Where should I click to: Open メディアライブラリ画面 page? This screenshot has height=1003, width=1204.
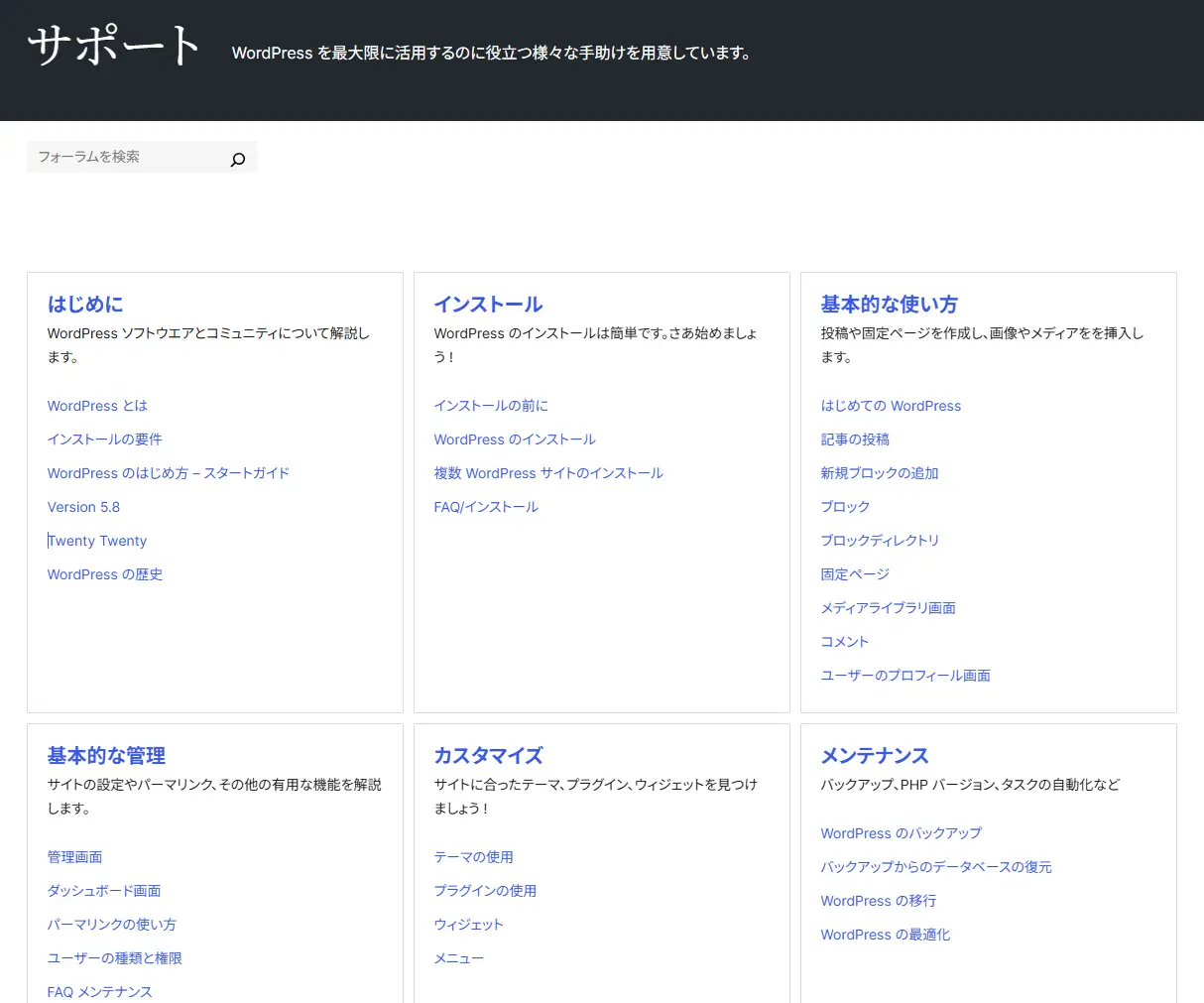[x=888, y=608]
